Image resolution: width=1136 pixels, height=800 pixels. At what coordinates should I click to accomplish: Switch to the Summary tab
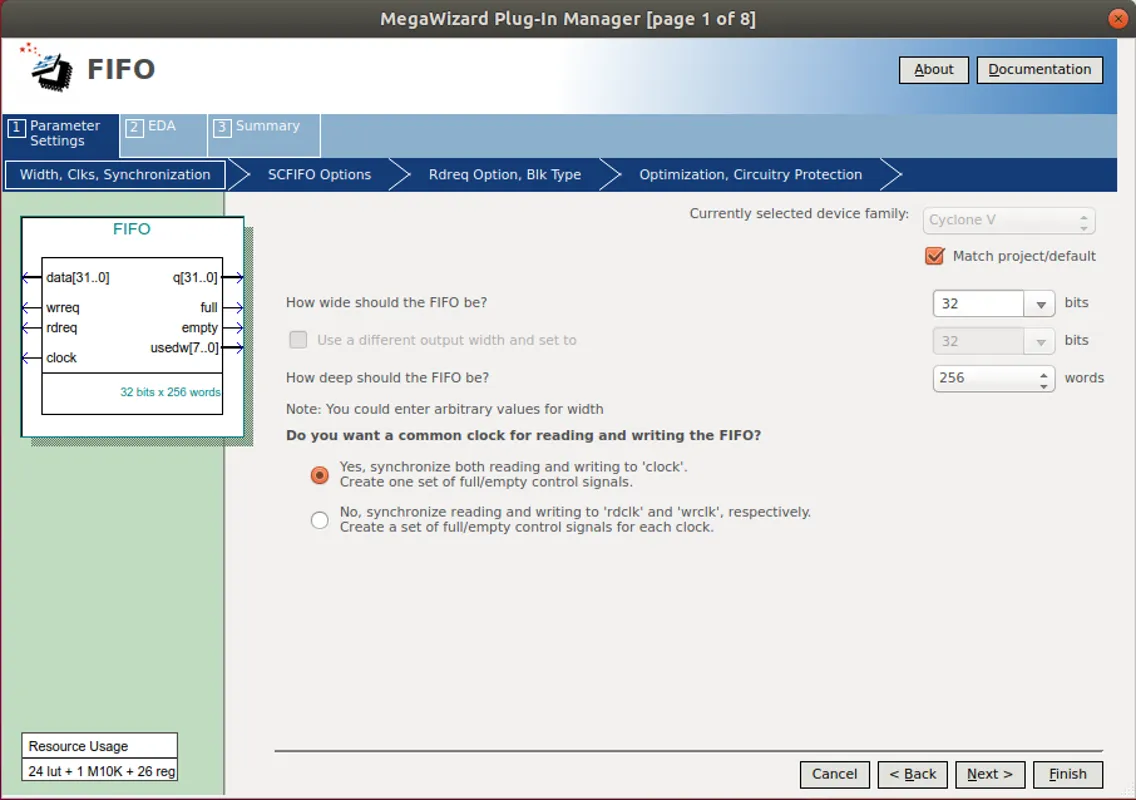pos(264,133)
